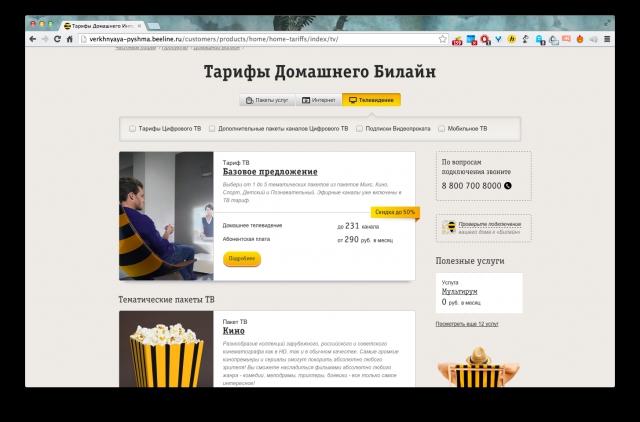Open the blue window extension icon

(x=471, y=40)
